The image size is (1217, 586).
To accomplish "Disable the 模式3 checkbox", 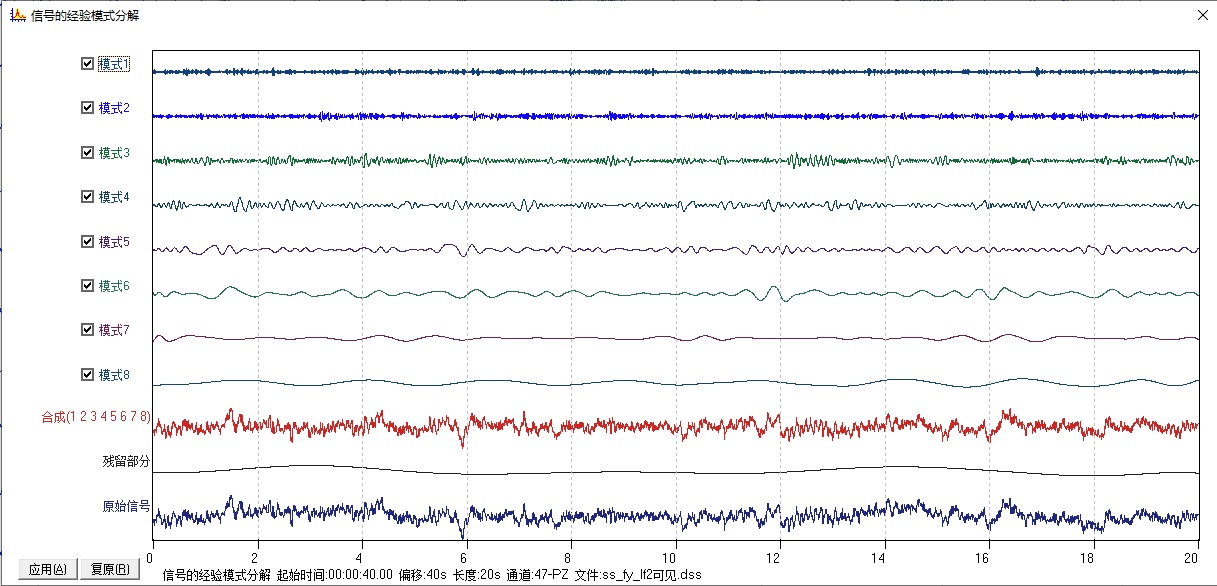I will point(88,153).
